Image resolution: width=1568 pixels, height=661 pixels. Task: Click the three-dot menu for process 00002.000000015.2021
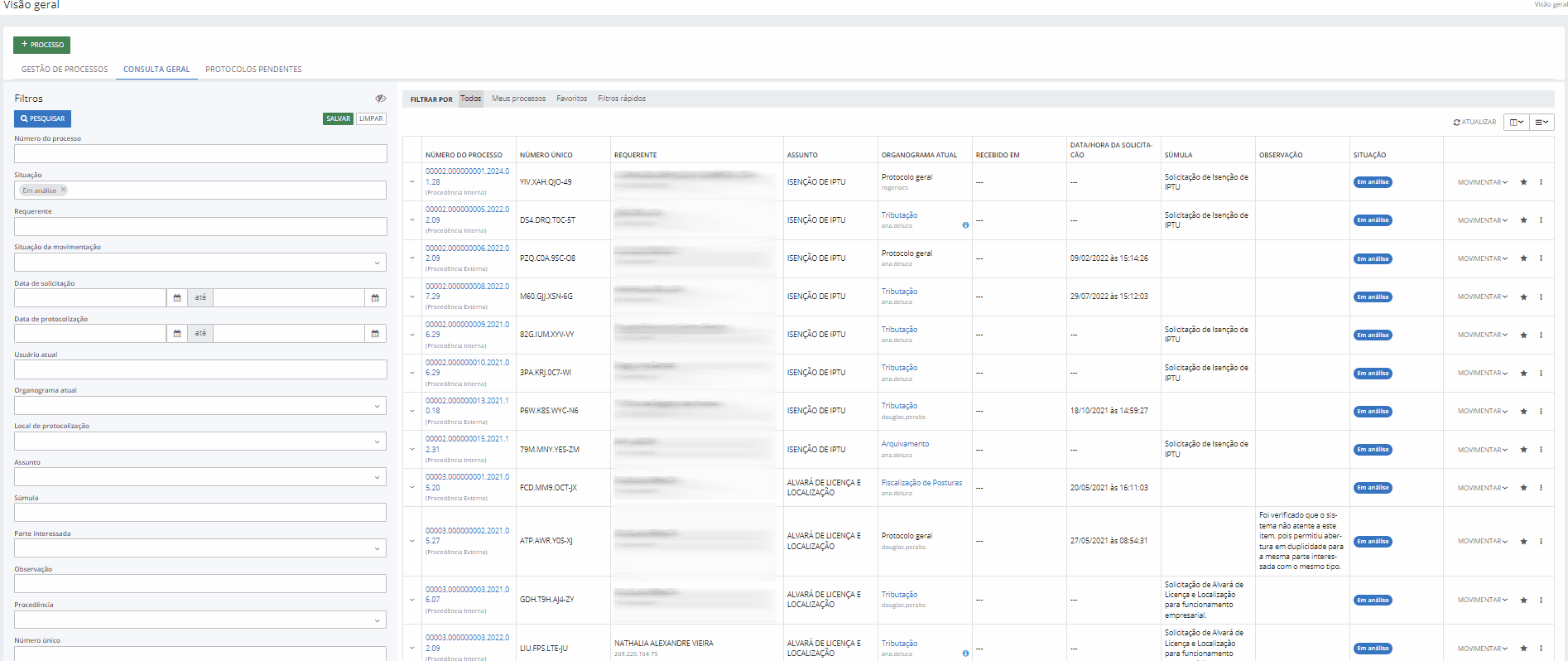point(1541,450)
